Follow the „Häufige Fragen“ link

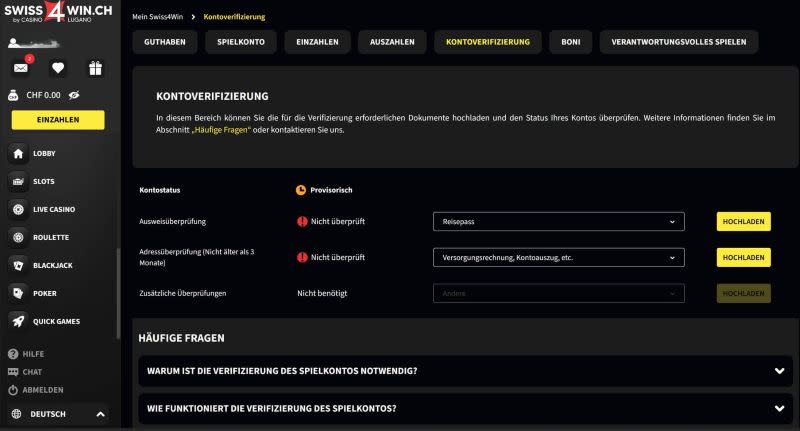tap(221, 130)
